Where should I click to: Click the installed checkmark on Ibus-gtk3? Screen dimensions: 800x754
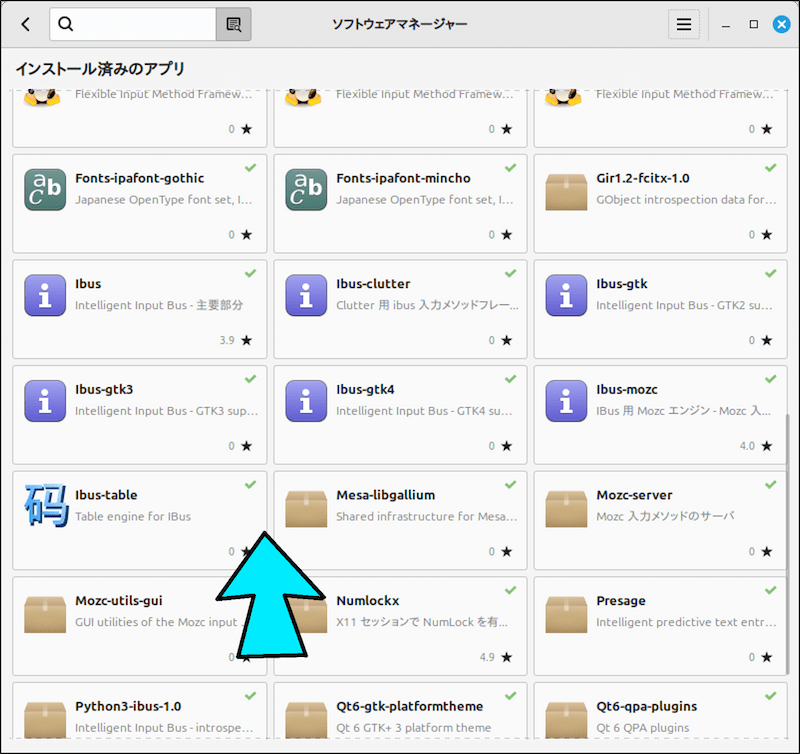pyautogui.click(x=249, y=379)
